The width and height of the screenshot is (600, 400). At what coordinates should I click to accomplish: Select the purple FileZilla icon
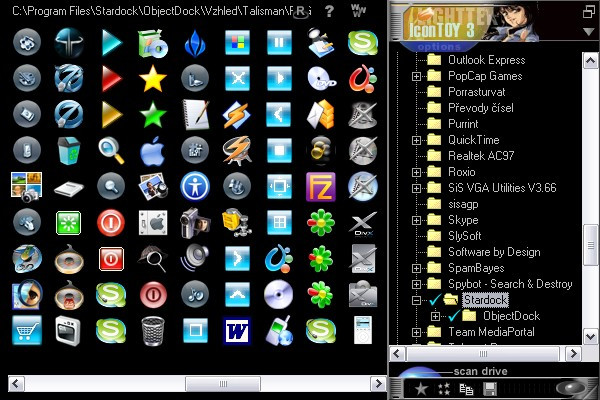coord(321,187)
